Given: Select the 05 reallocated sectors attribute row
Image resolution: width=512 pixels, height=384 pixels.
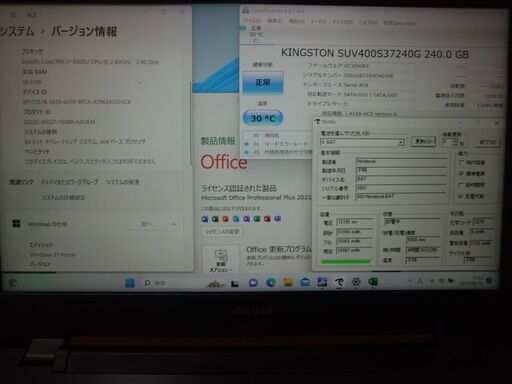Looking at the screenshot, I should [x=278, y=152].
